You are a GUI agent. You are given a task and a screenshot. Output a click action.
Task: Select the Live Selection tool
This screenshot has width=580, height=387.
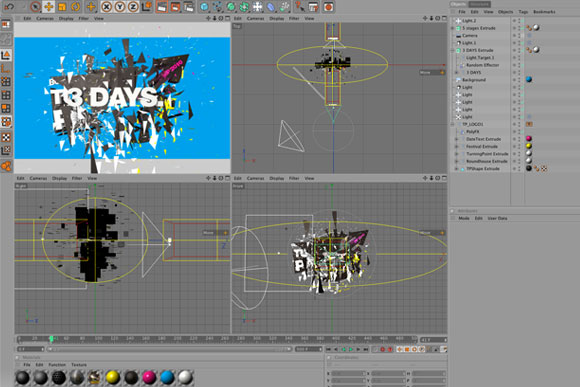click(36, 6)
